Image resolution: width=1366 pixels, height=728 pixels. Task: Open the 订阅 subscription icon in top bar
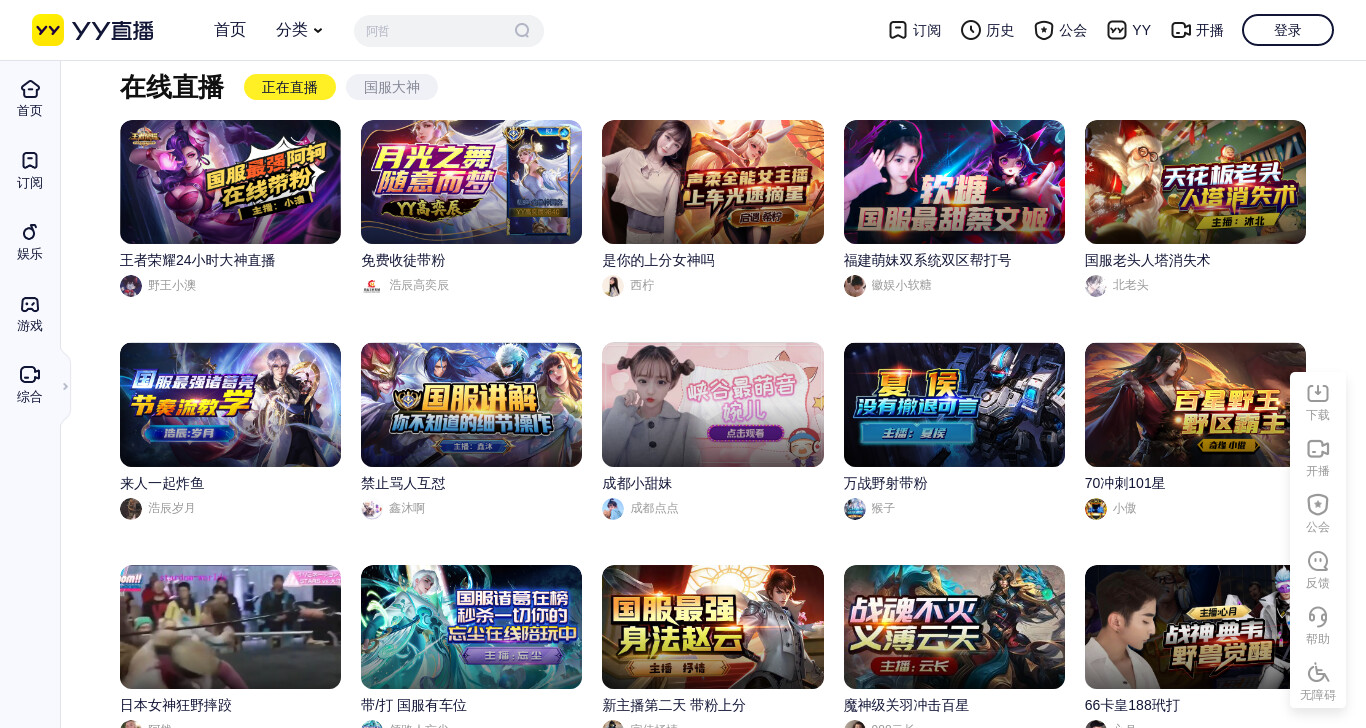tap(898, 30)
